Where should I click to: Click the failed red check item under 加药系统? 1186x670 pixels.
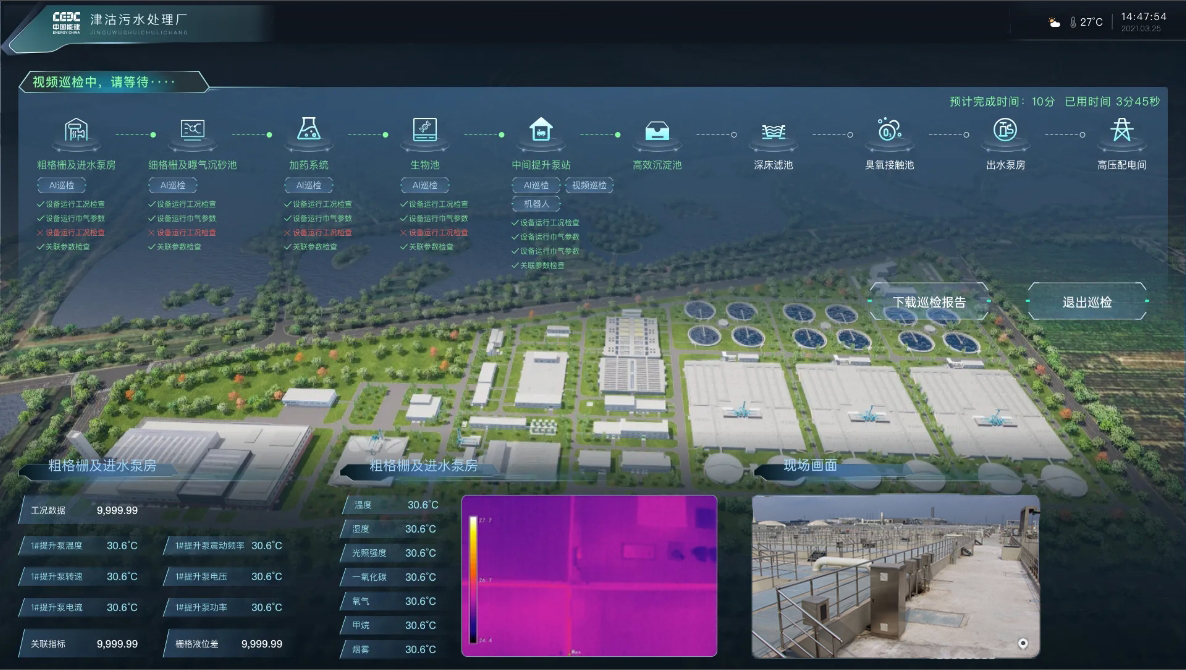click(322, 232)
